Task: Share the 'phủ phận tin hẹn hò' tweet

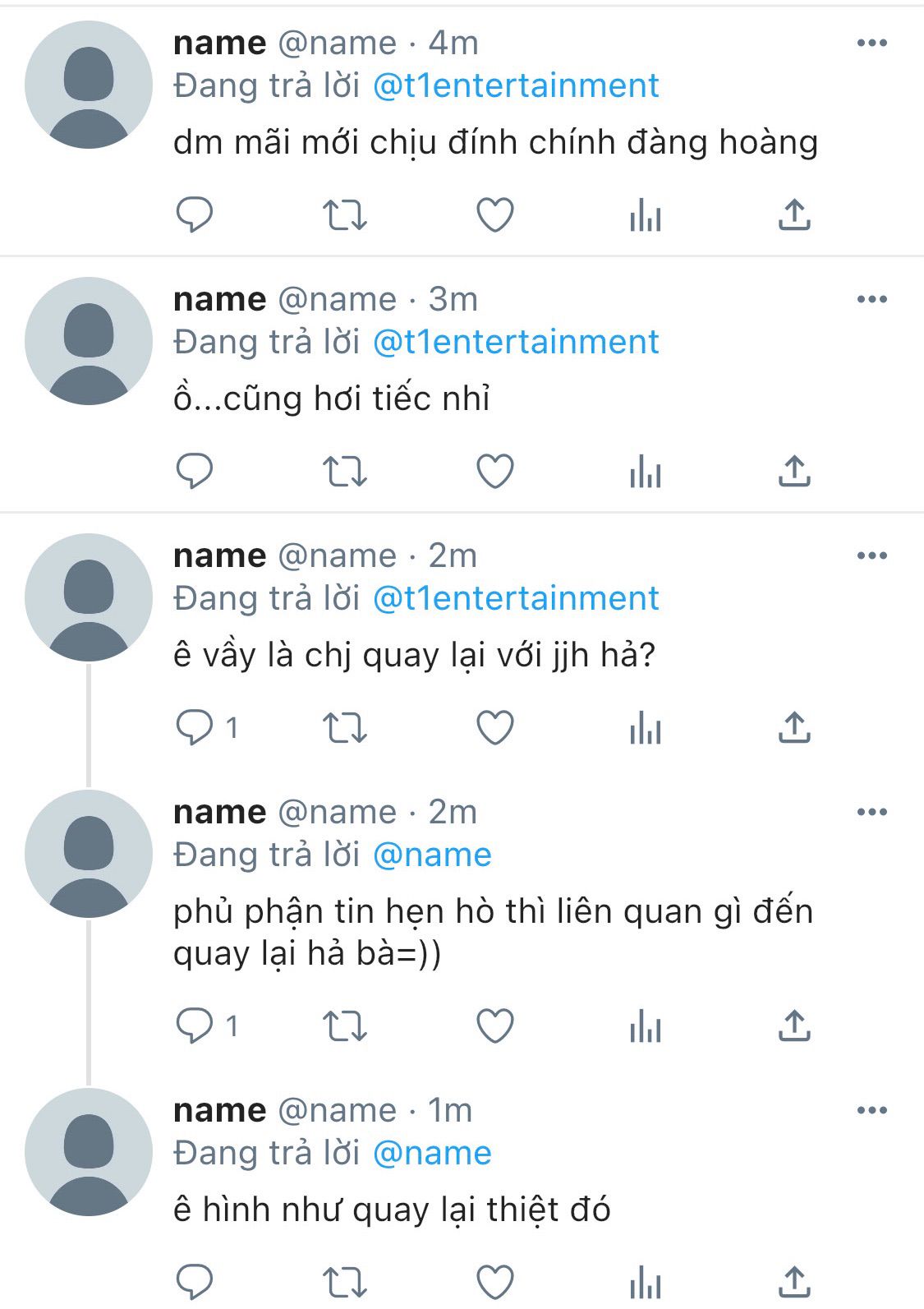Action: 794,1026
